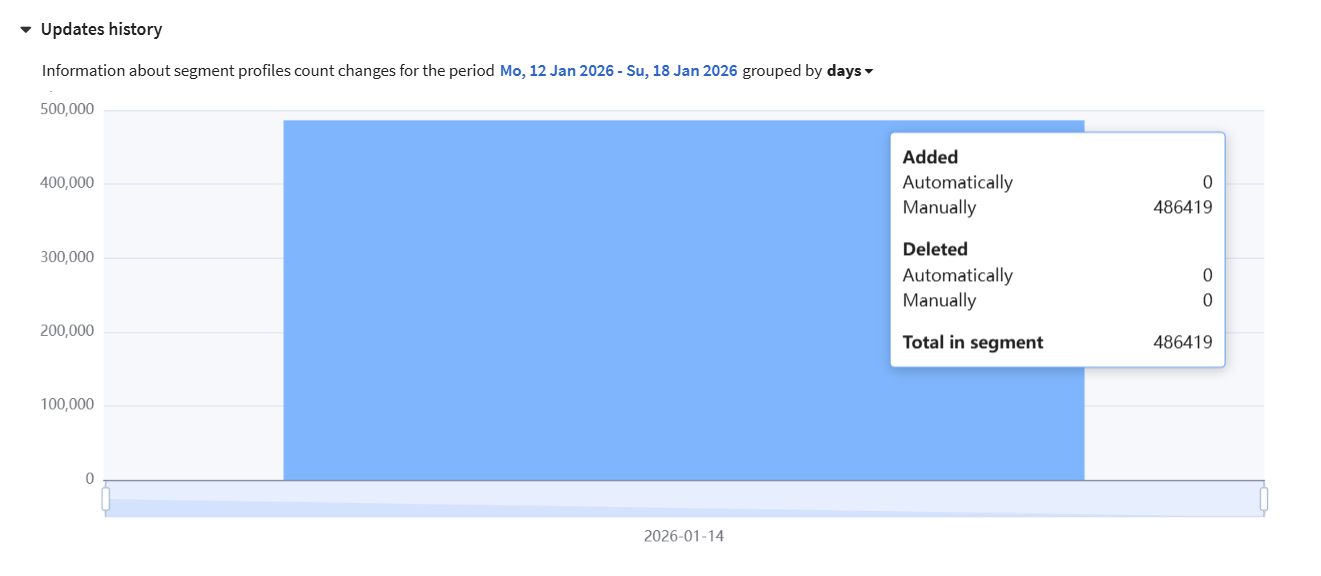Click the 2026-01-14 x-axis date label
1321x576 pixels.
[684, 536]
